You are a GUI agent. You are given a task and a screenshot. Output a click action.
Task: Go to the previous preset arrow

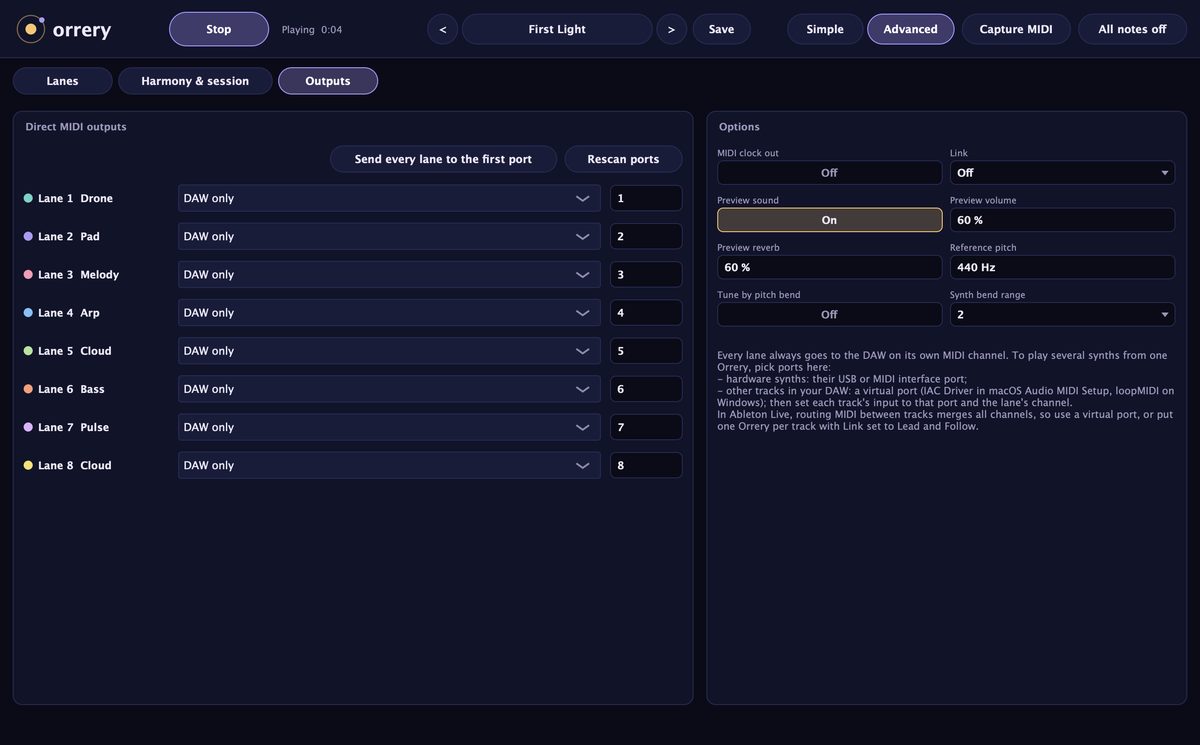pyautogui.click(x=443, y=29)
